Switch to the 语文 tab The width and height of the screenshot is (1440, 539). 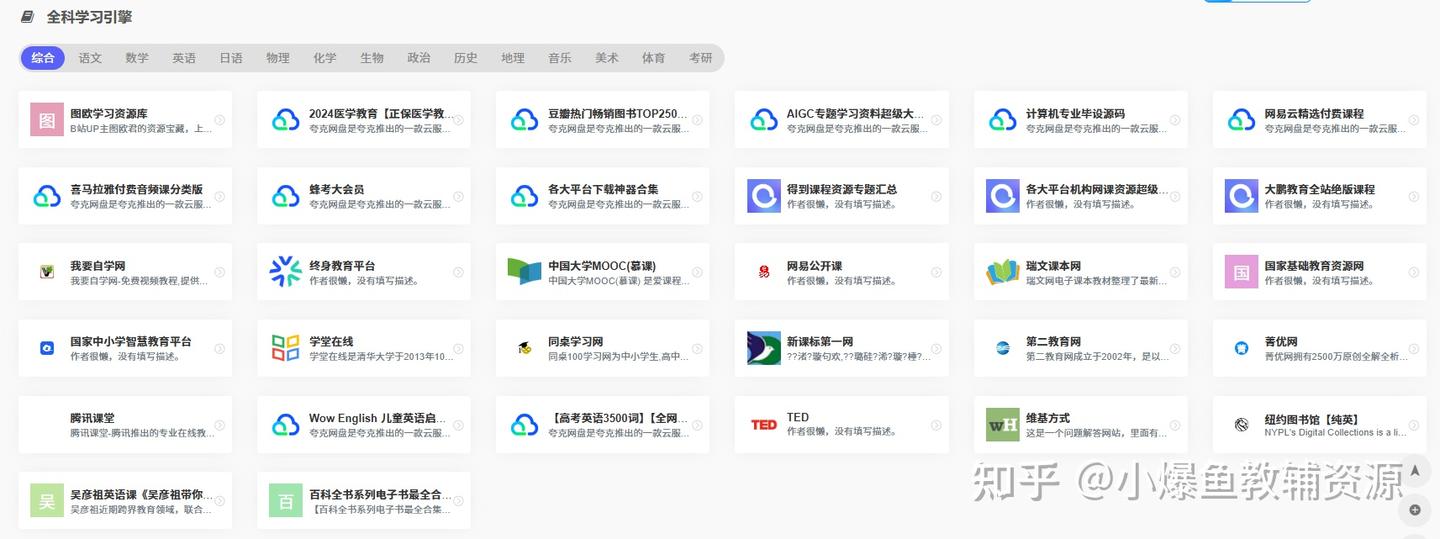click(x=90, y=58)
